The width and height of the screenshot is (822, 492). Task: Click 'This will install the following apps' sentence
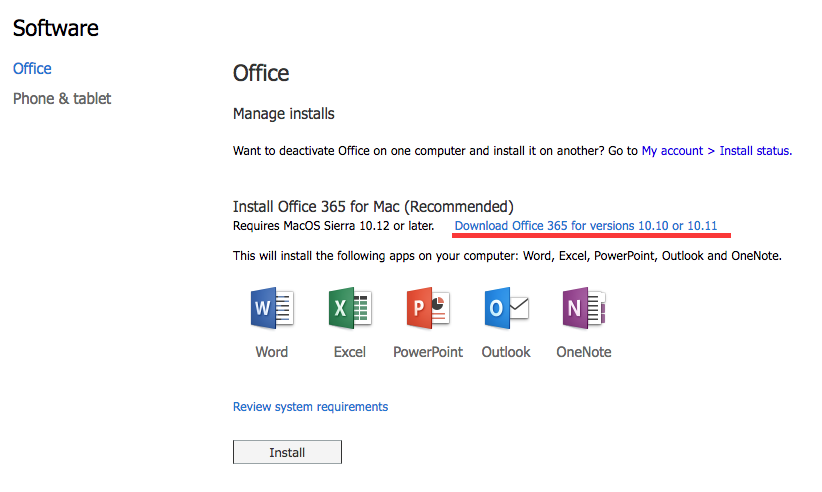(x=507, y=256)
